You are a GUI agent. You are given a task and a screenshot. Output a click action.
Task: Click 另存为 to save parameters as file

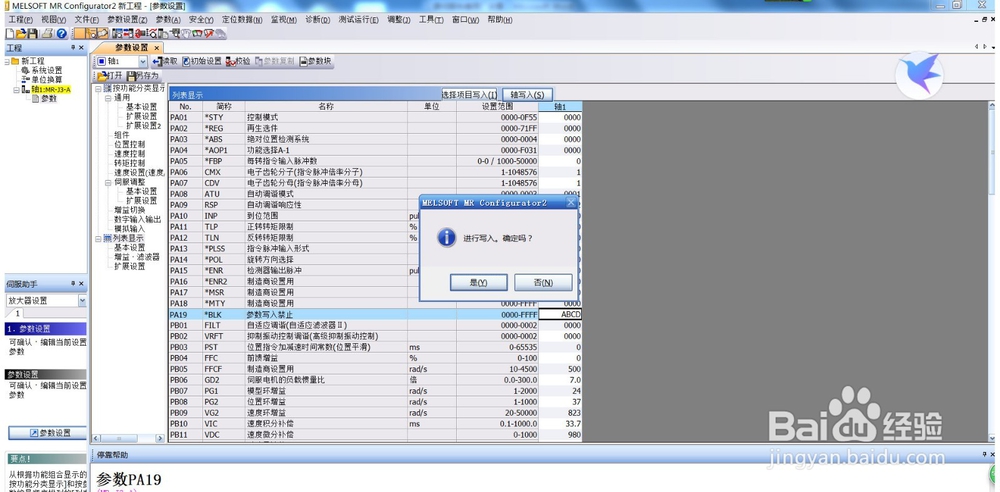142,75
